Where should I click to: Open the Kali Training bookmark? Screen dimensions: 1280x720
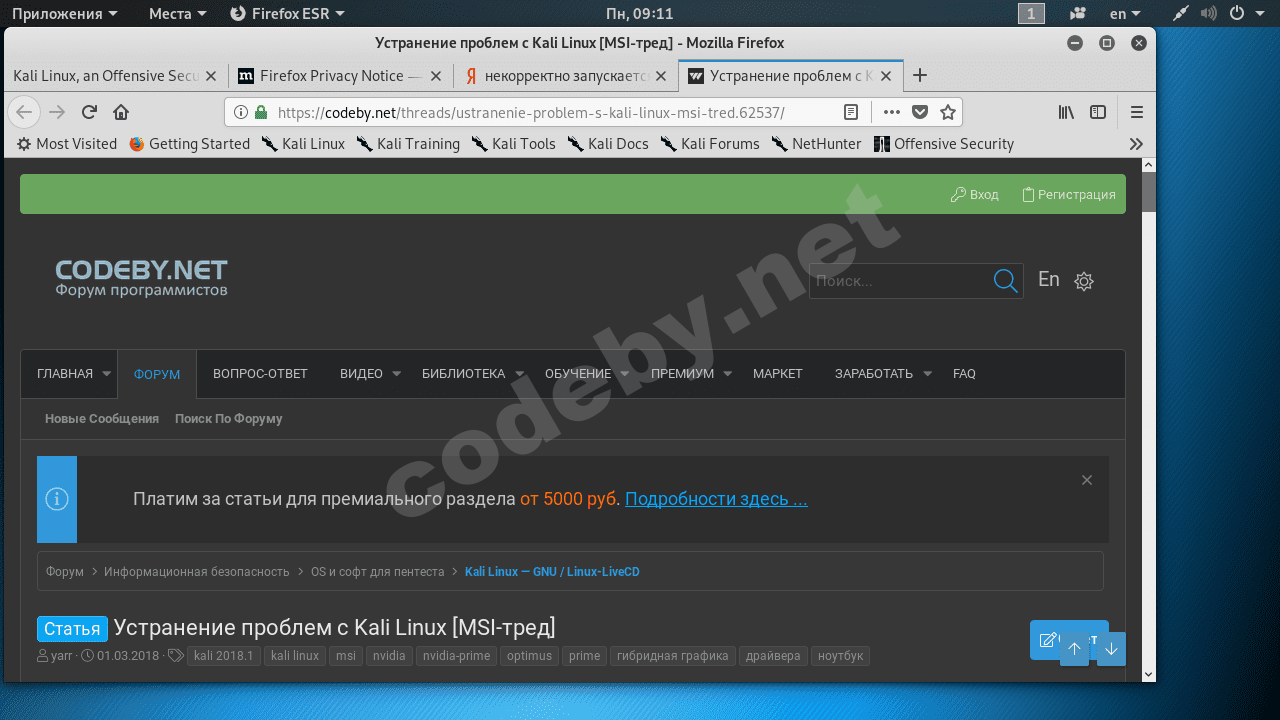pos(408,144)
